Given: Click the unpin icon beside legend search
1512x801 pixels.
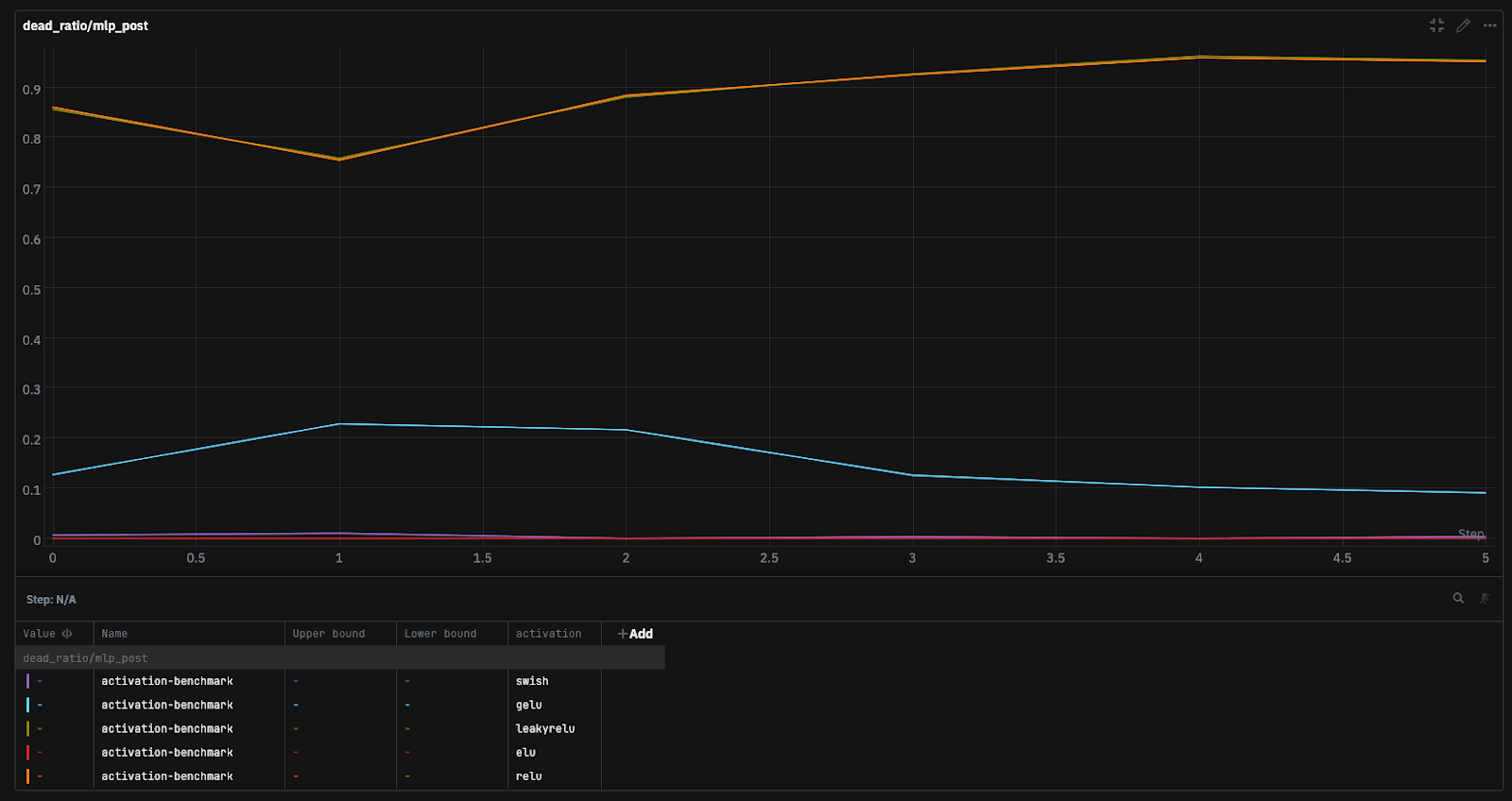Looking at the screenshot, I should [x=1484, y=598].
